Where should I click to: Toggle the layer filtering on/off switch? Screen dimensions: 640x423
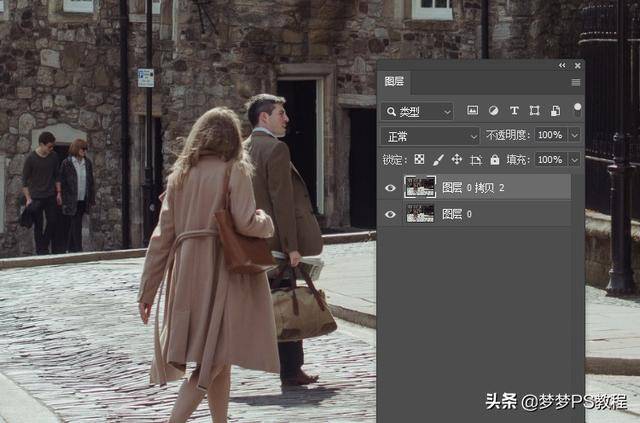point(577,109)
